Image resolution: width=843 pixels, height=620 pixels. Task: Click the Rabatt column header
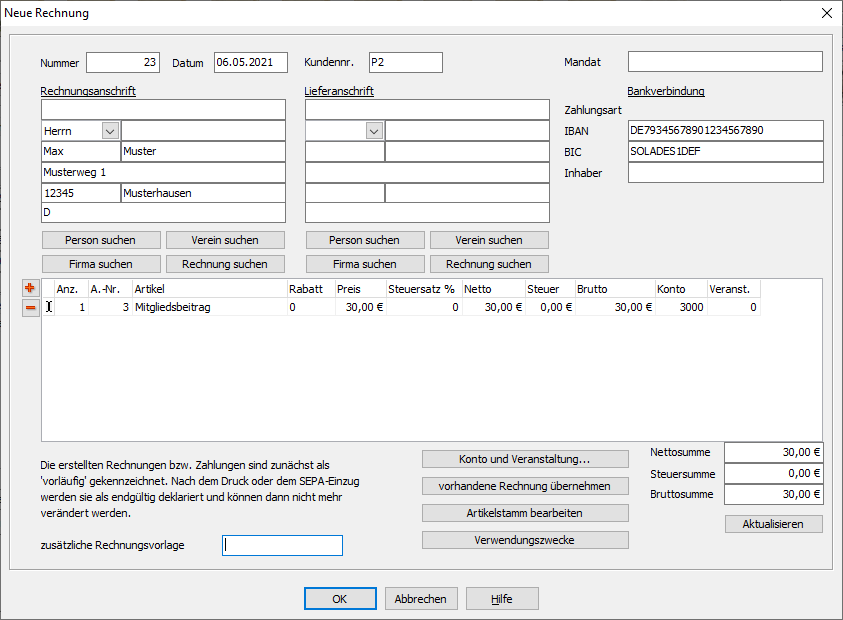pyautogui.click(x=311, y=289)
